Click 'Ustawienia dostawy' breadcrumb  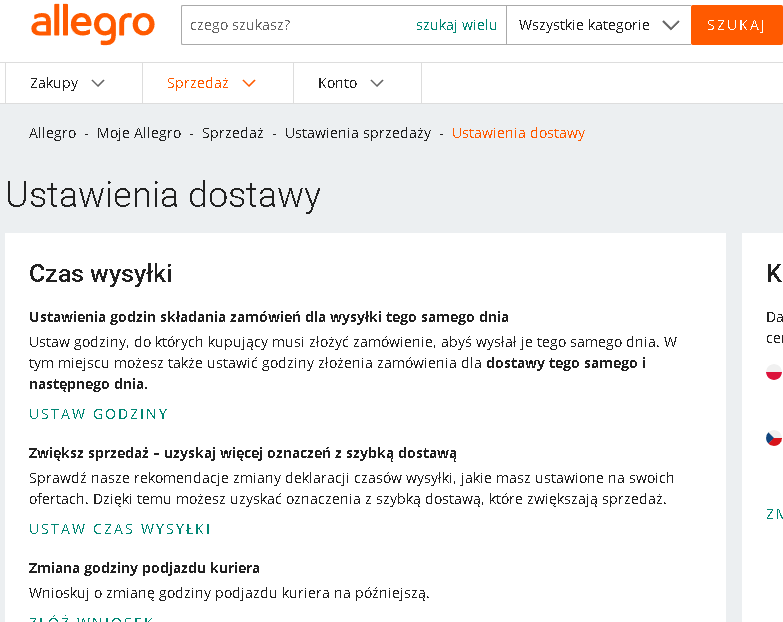coord(518,133)
